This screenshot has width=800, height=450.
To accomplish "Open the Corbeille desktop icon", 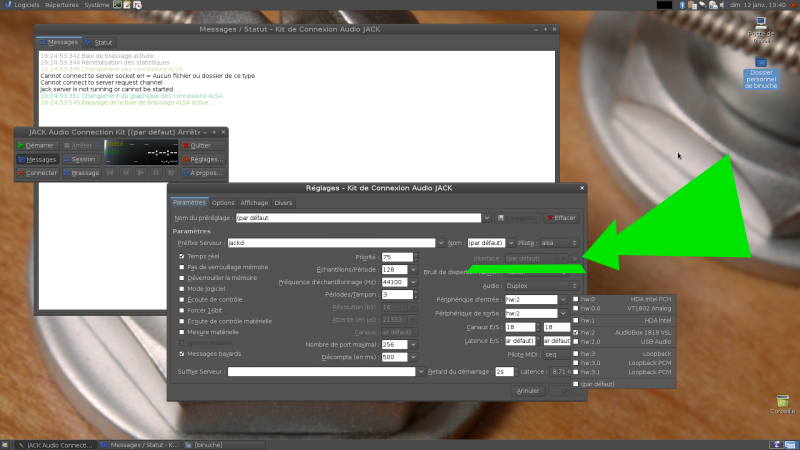I will [x=783, y=404].
